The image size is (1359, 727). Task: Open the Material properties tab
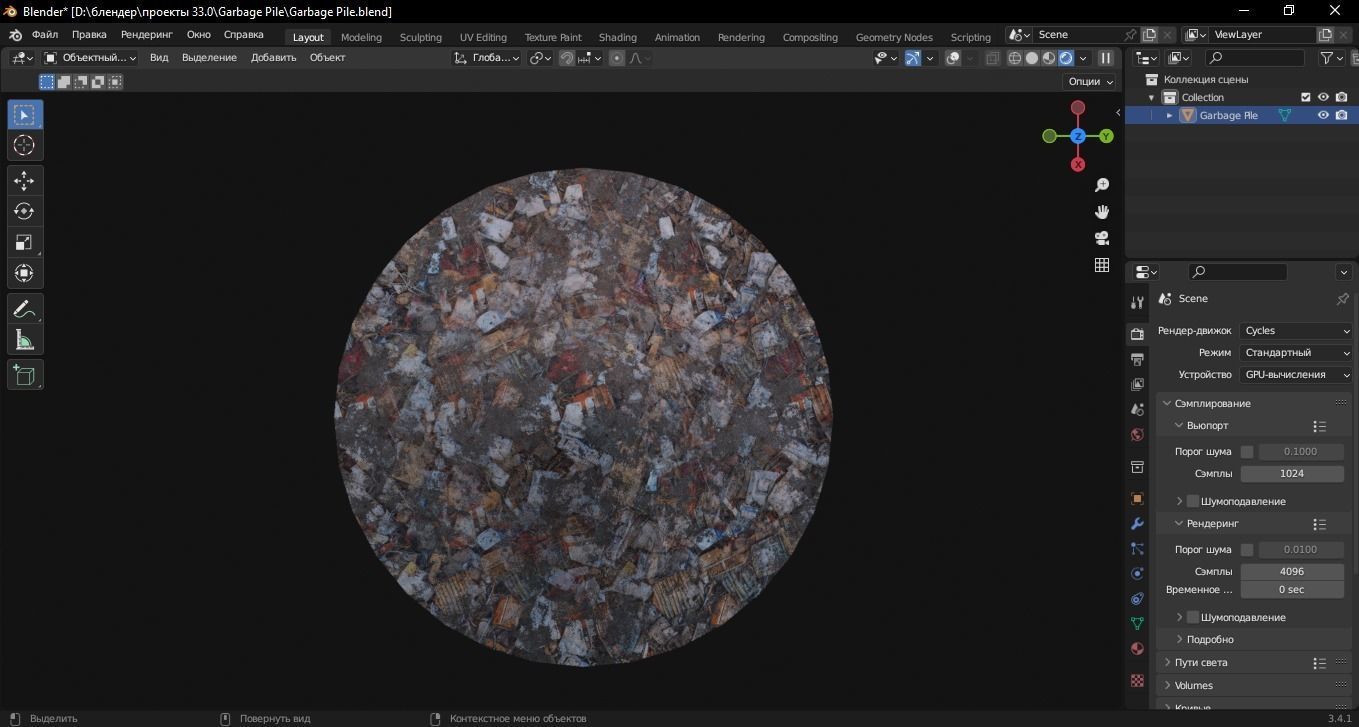coord(1137,648)
